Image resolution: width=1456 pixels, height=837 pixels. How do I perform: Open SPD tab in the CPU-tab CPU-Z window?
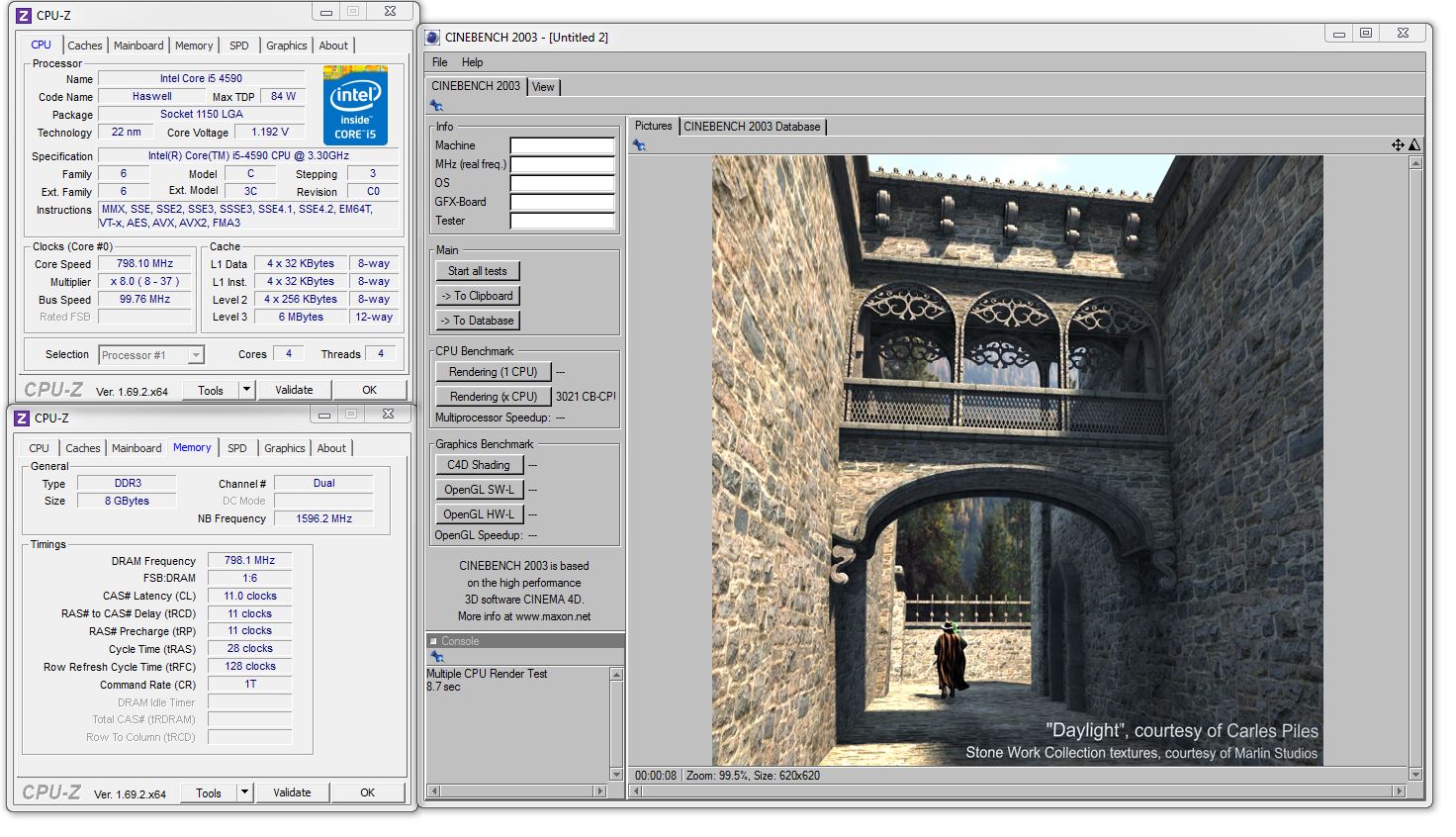tap(239, 46)
